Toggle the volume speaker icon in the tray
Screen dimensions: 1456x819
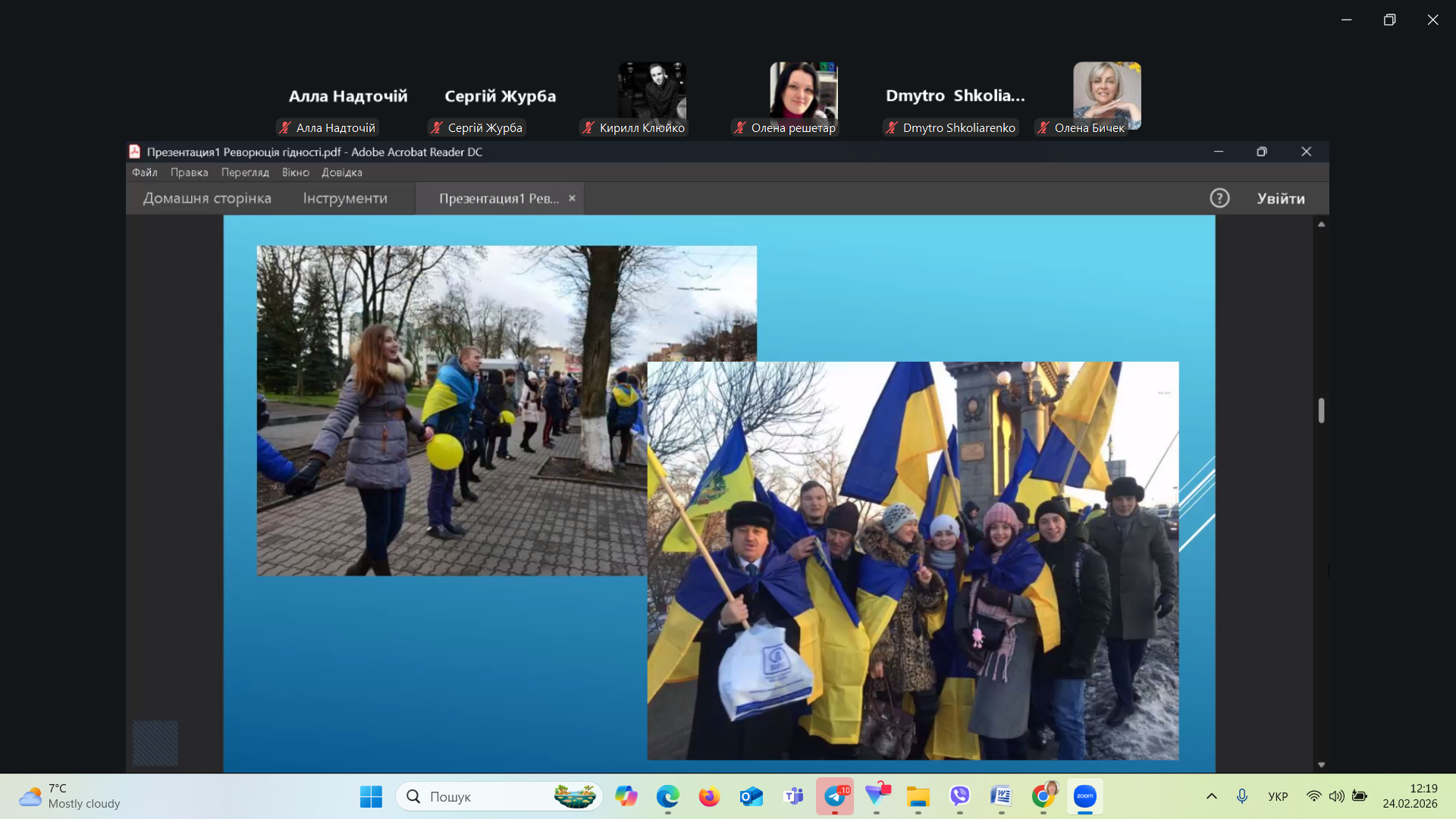1336,796
